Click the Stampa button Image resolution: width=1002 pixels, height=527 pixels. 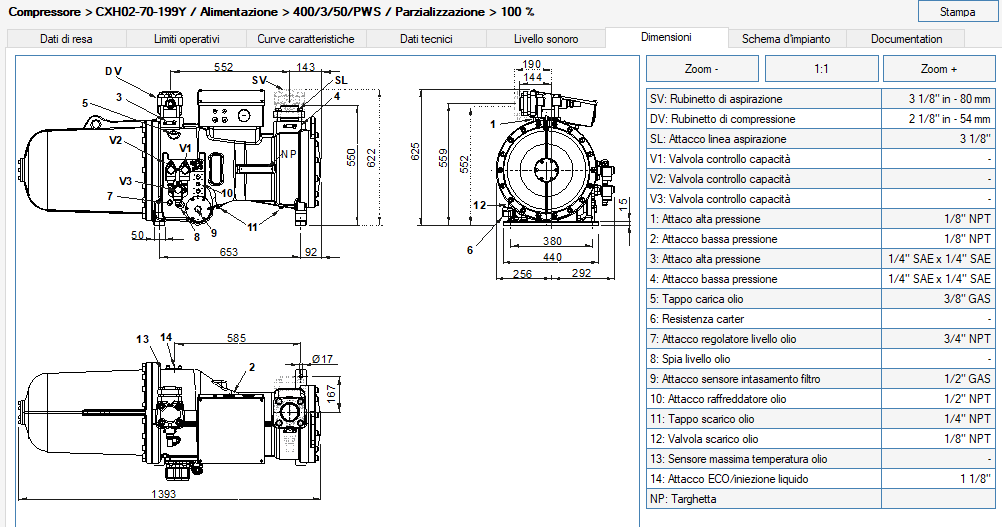[x=957, y=11]
